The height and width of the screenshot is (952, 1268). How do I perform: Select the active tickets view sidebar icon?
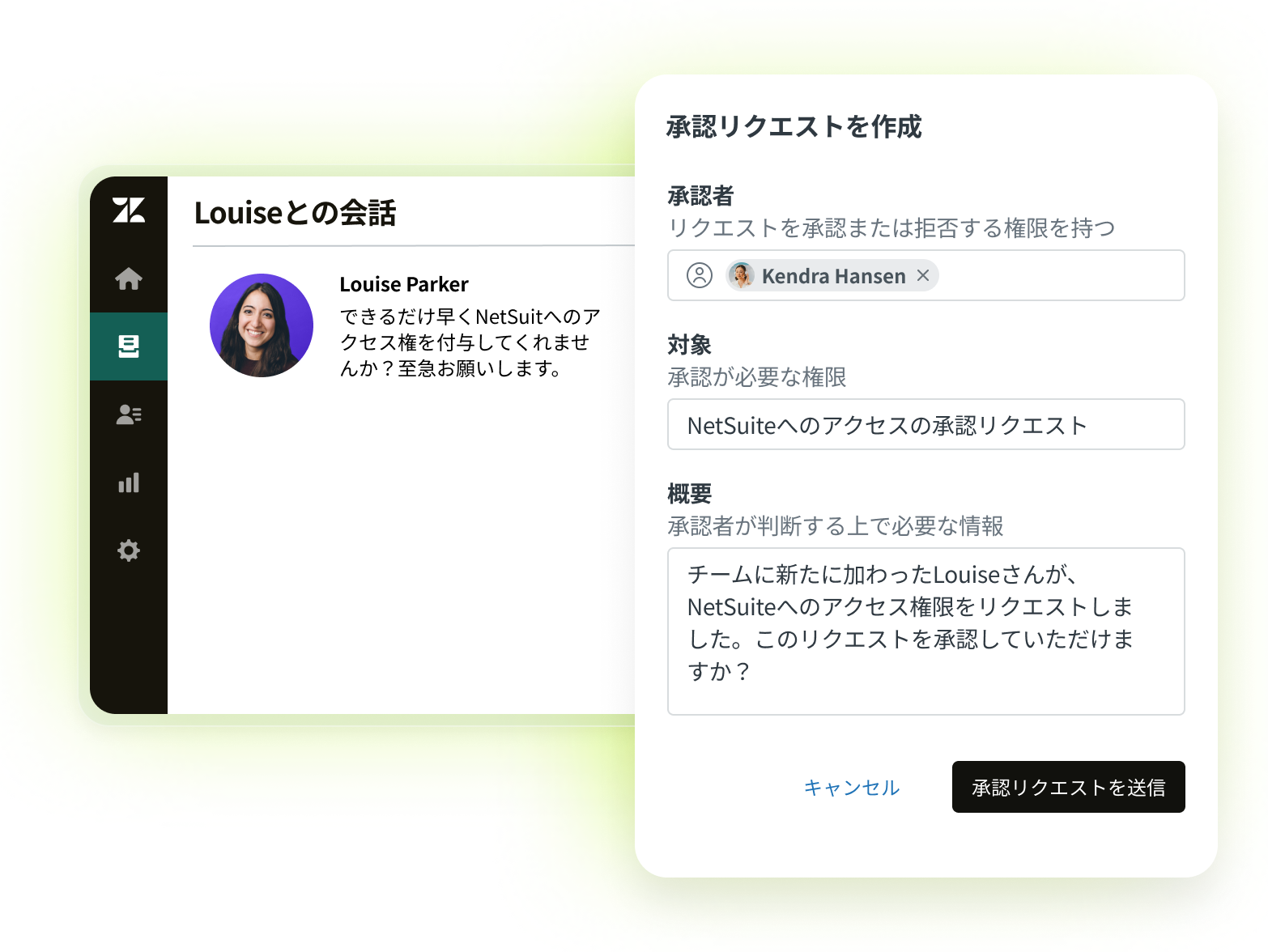click(129, 346)
